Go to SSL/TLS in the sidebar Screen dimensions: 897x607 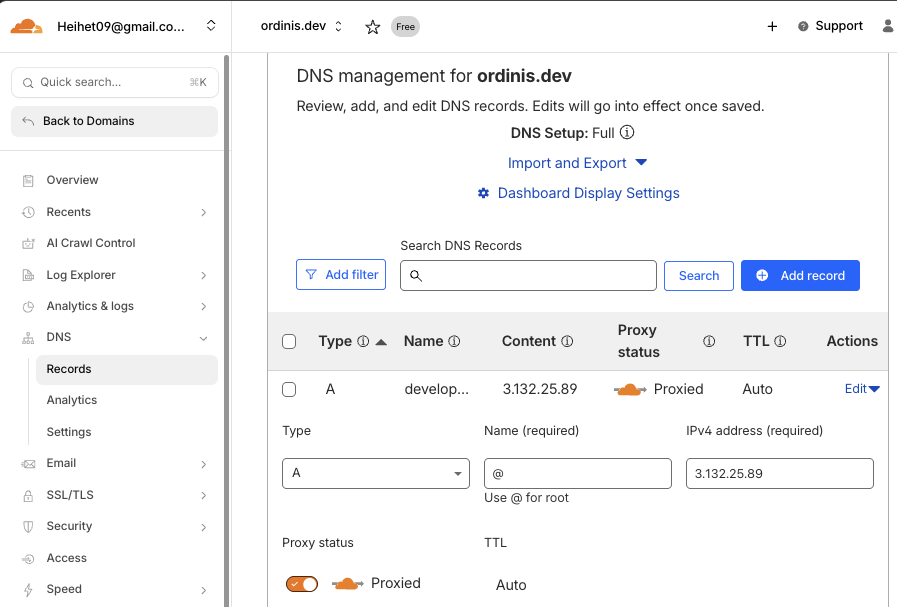tap(70, 495)
